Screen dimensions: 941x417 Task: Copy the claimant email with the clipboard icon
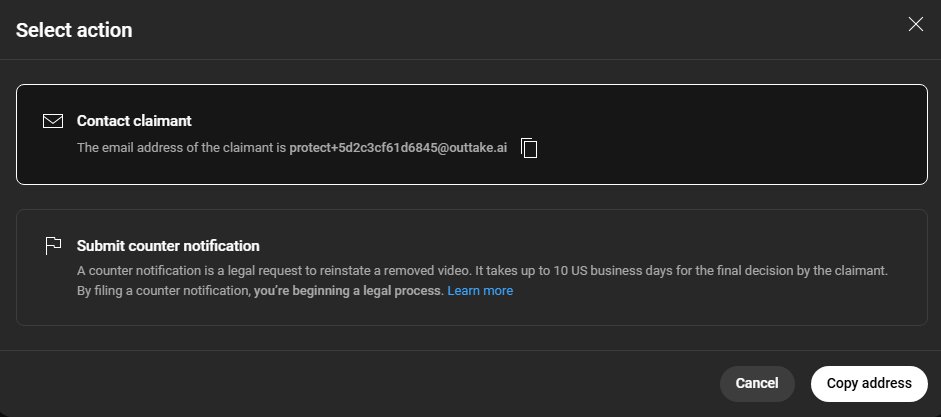[x=529, y=148]
